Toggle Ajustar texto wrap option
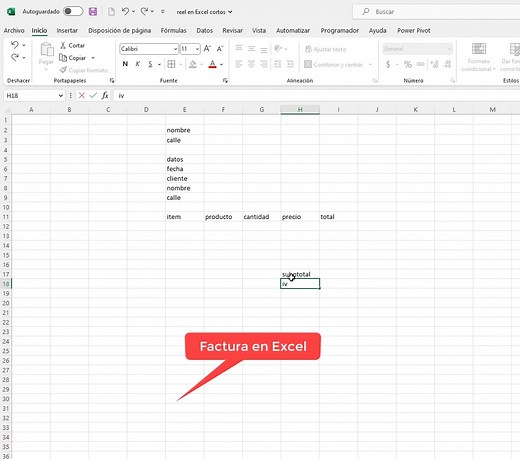Image resolution: width=520 pixels, height=459 pixels. pyautogui.click(x=325, y=49)
